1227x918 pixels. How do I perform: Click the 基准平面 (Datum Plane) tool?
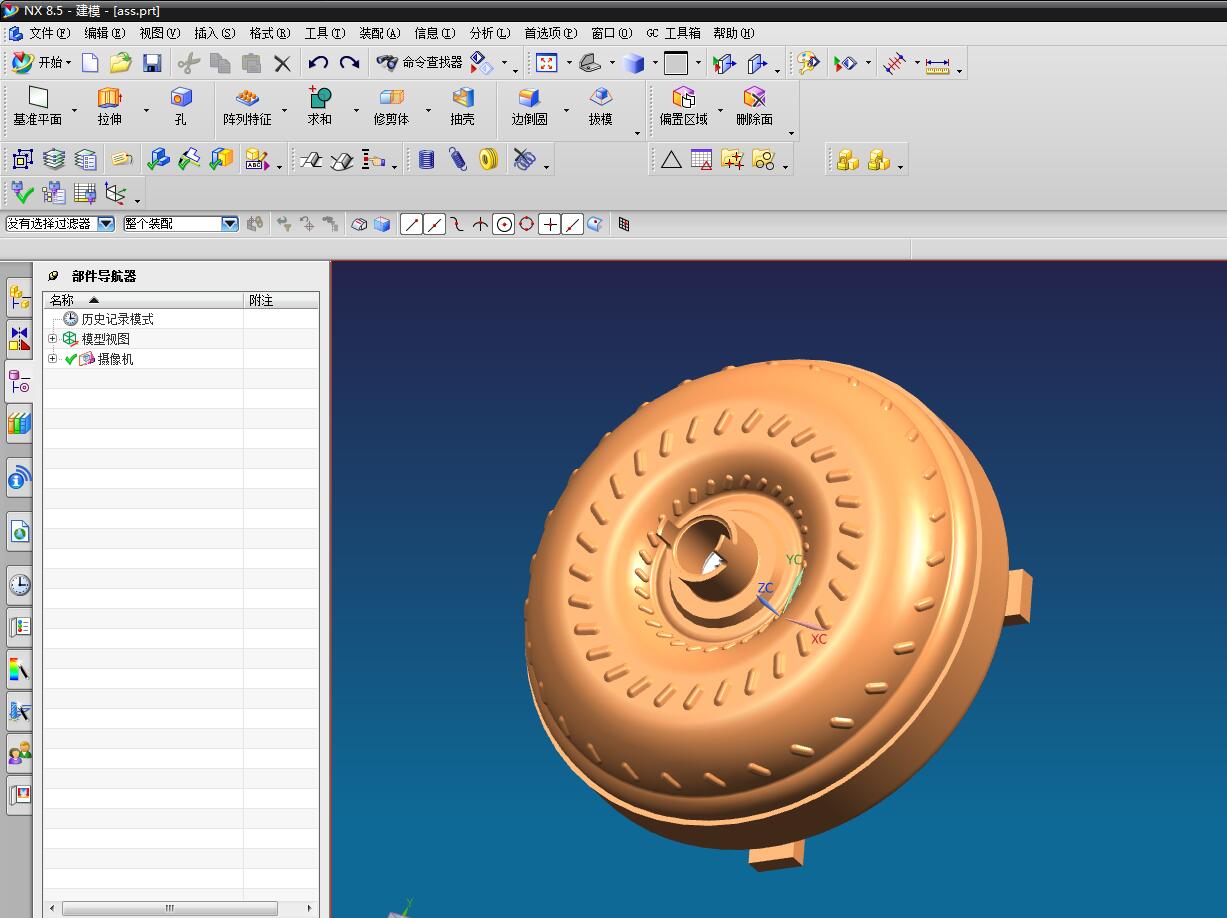(38, 106)
